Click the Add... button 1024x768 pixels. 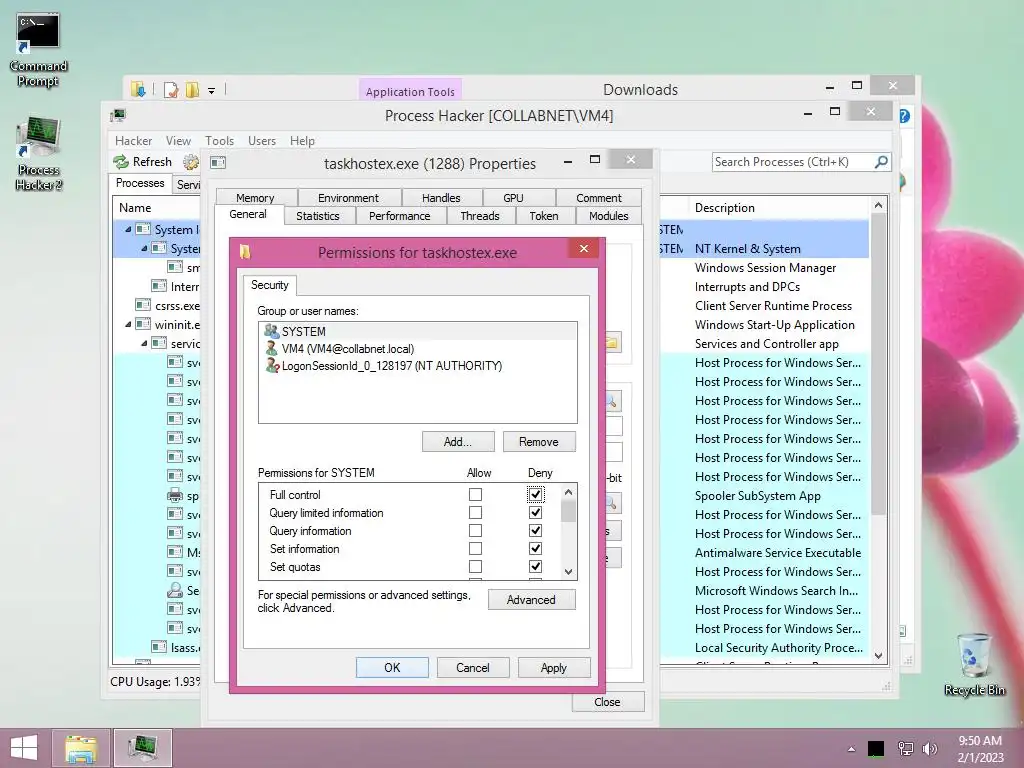[x=458, y=441]
